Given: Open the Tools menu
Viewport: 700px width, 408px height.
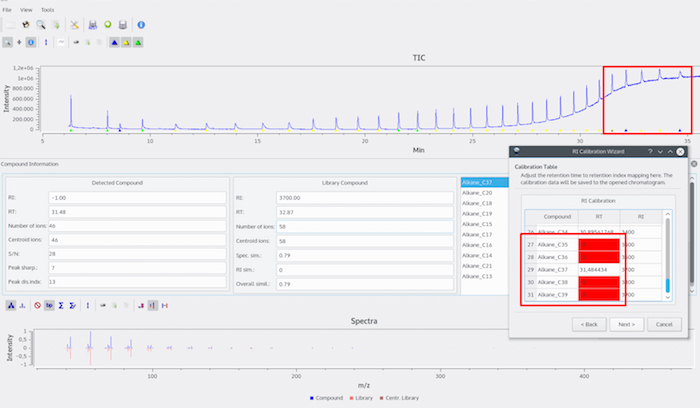Looking at the screenshot, I should click(48, 9).
